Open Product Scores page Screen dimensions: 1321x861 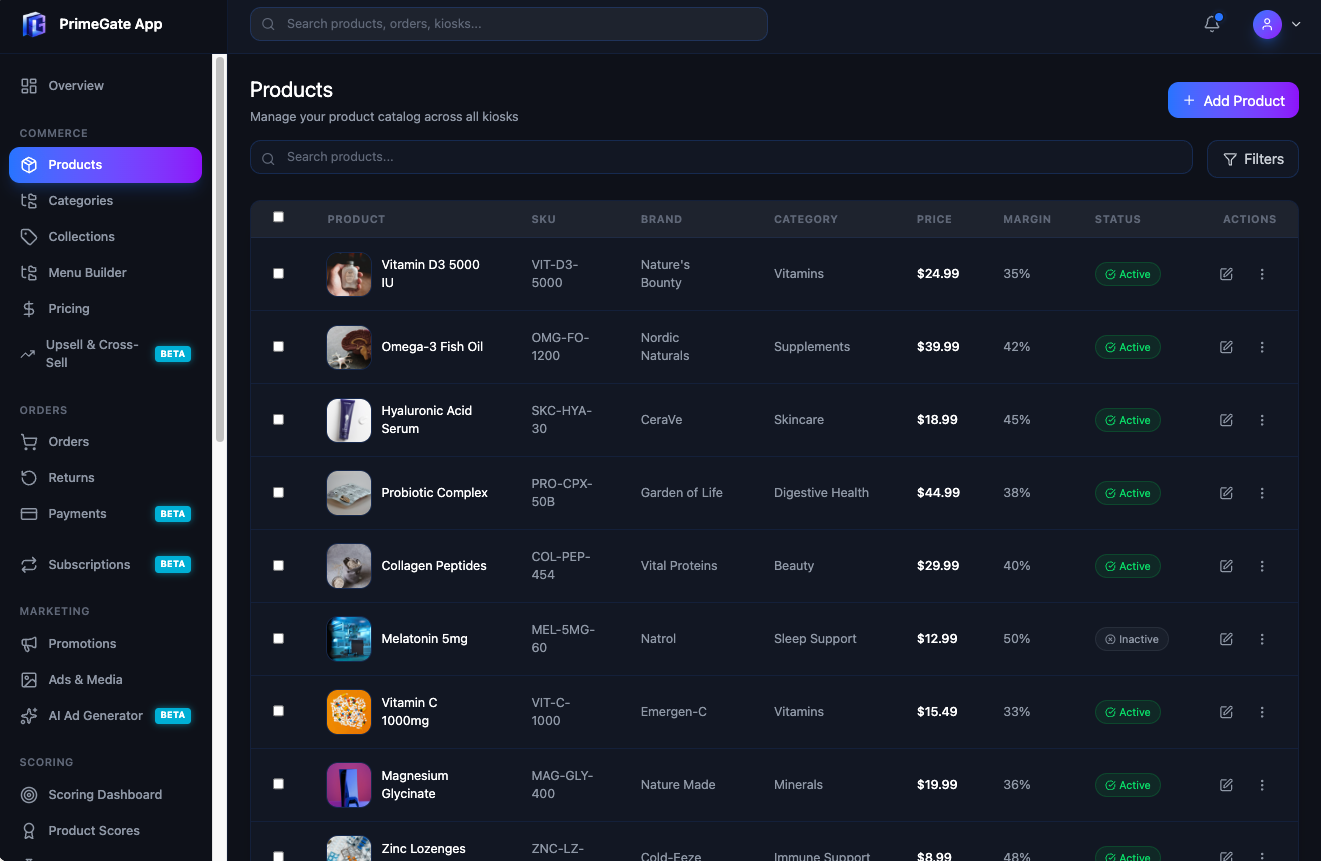pos(105,831)
